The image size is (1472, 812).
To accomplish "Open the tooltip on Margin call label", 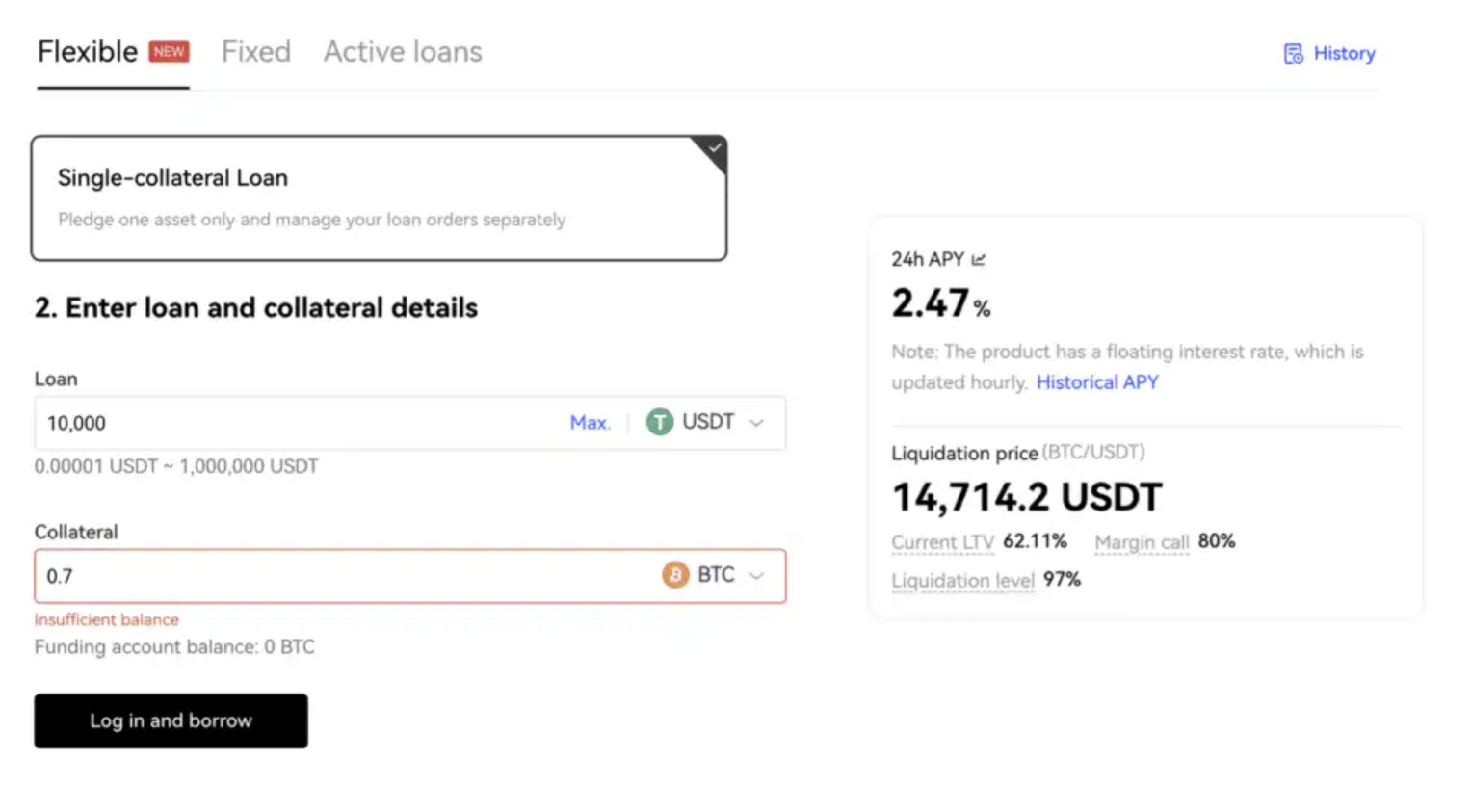I will [x=1142, y=542].
